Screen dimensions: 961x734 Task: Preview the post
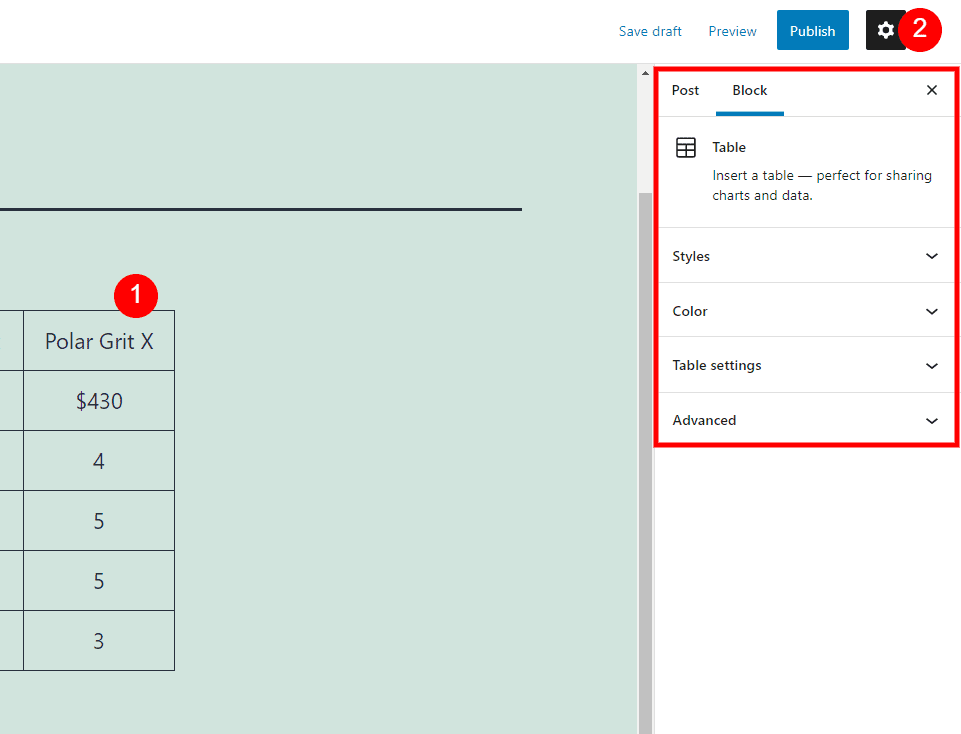click(731, 31)
